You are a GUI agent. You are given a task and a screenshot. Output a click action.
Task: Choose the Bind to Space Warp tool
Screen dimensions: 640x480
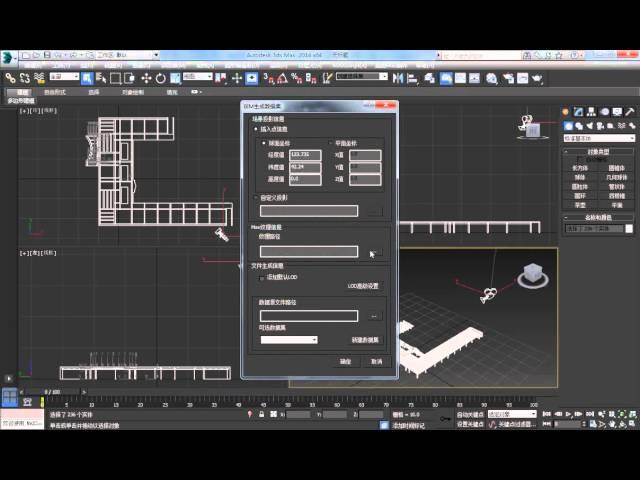(39, 78)
